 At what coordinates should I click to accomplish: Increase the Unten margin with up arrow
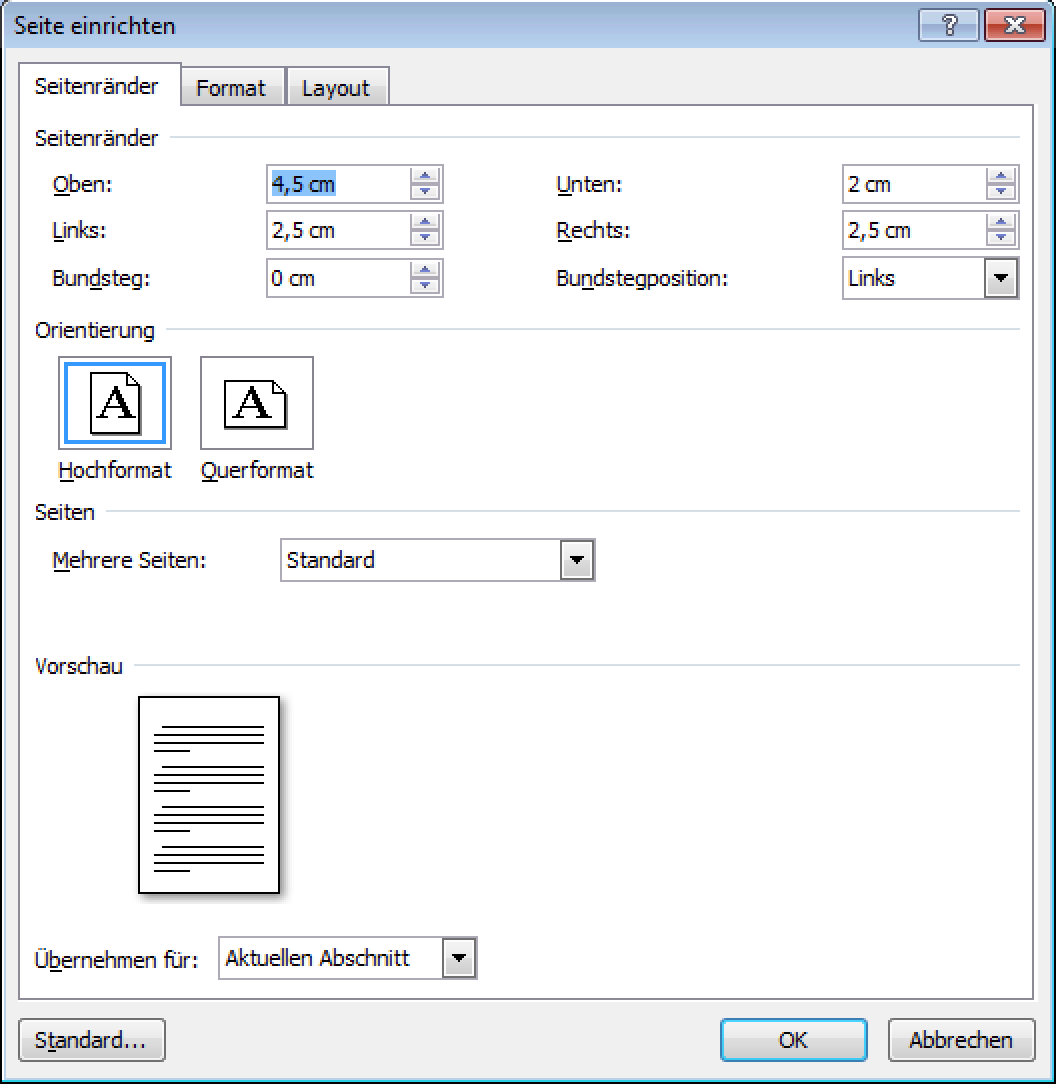1001,177
